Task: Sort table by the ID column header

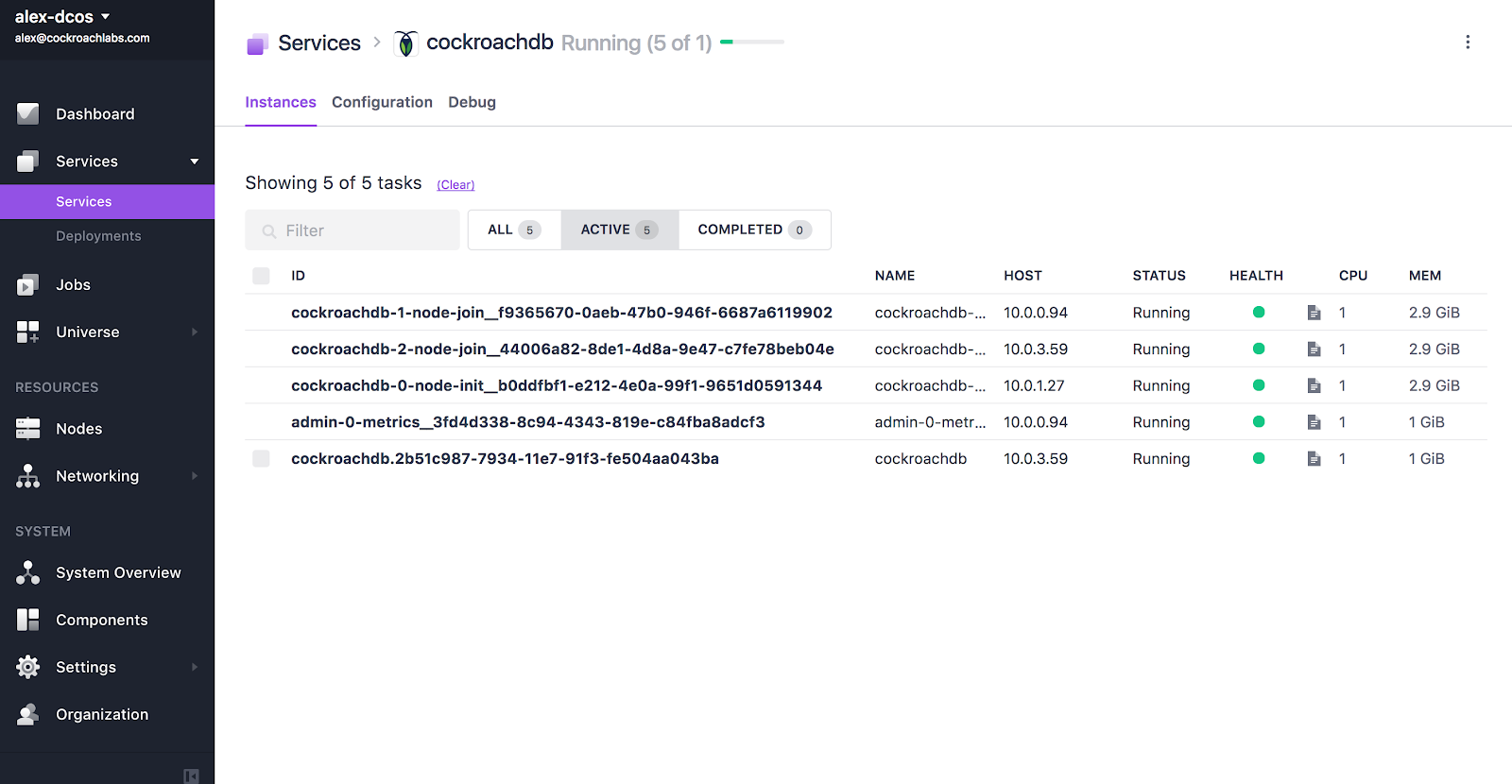Action: (298, 276)
